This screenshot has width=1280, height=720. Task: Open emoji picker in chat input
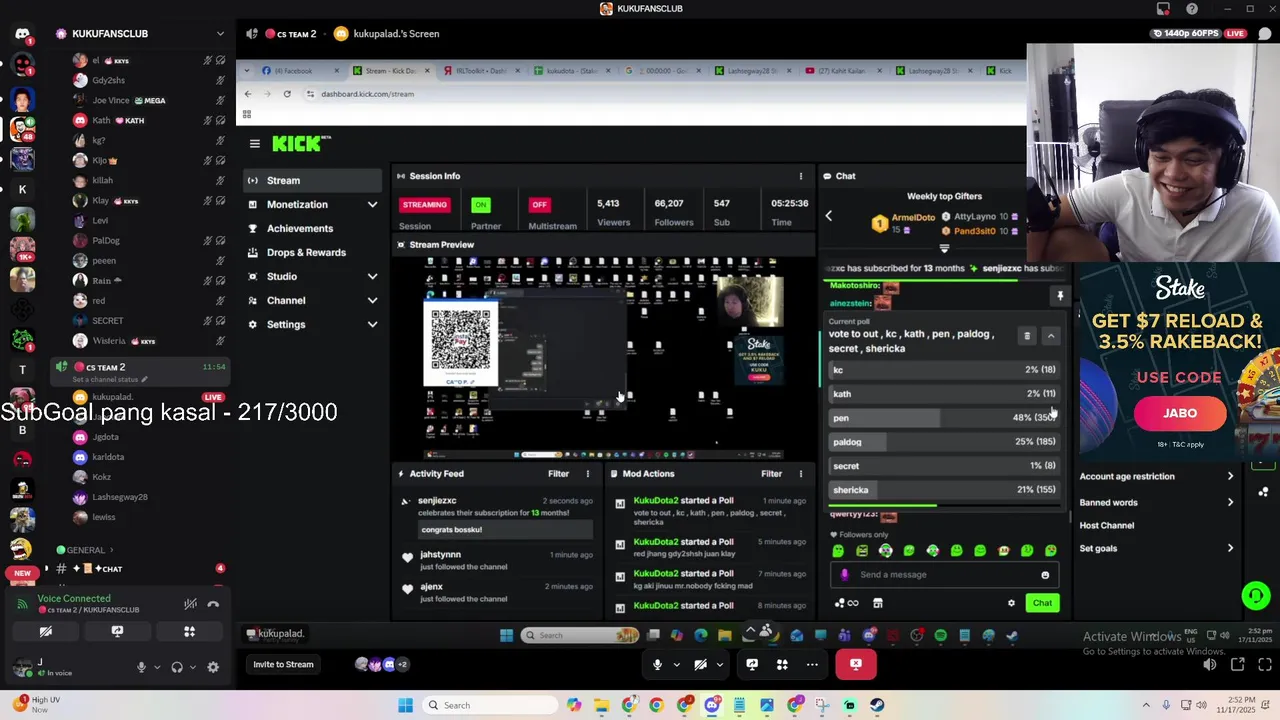[1045, 575]
